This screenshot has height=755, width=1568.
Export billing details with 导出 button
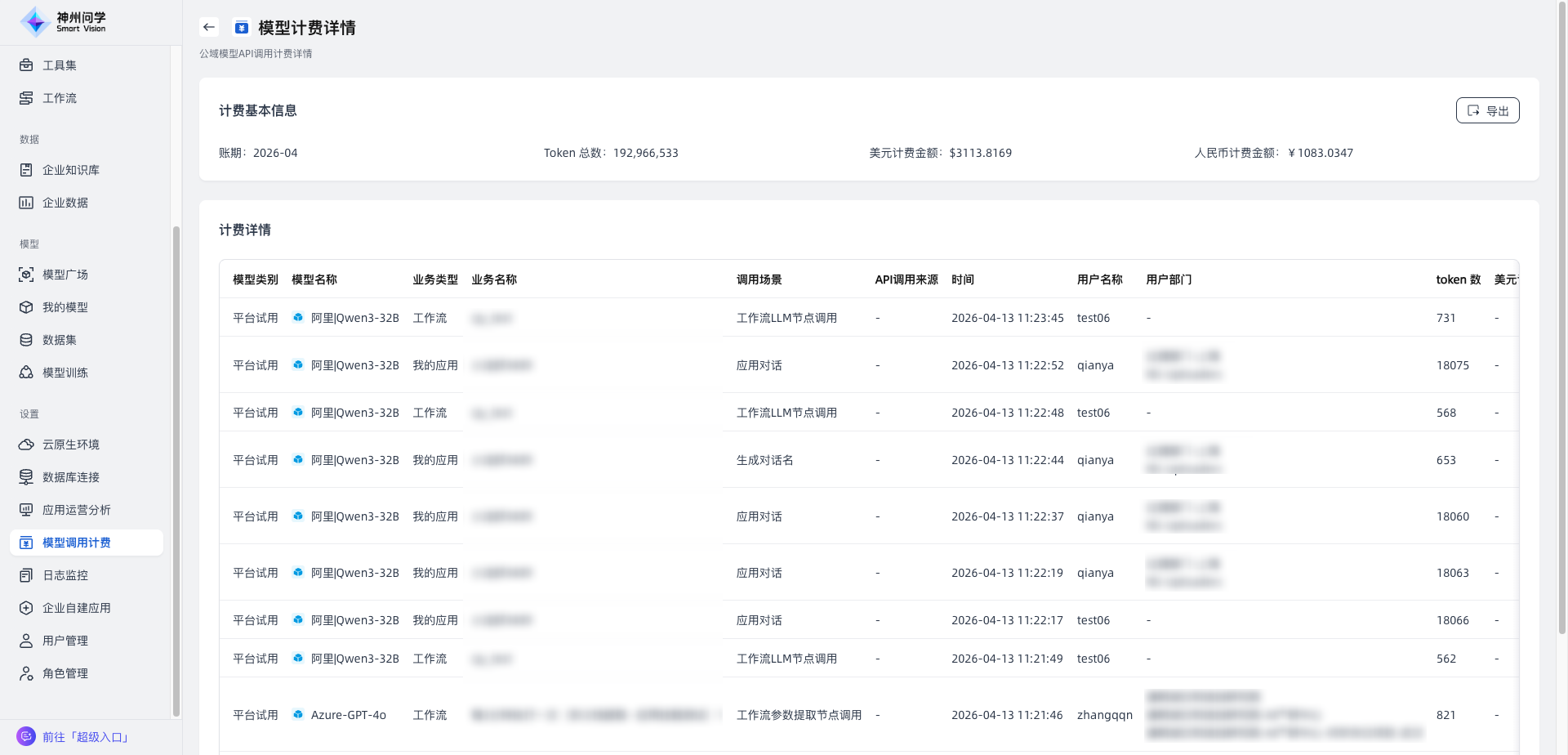click(1487, 110)
